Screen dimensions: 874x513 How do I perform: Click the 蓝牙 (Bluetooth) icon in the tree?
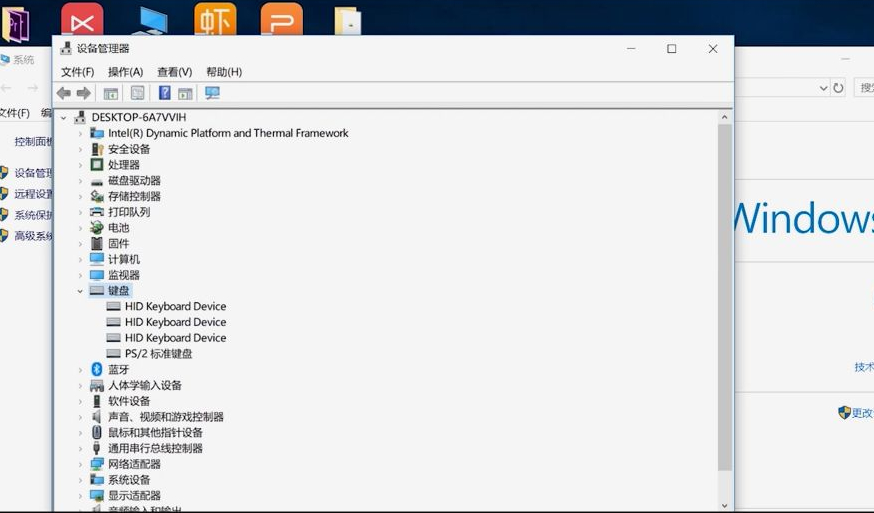(97, 370)
